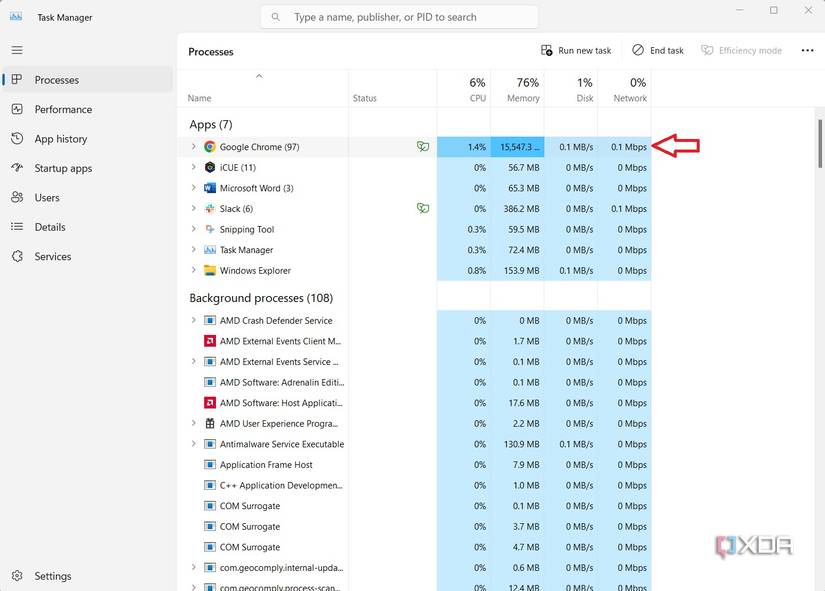Click the Efficiency mode button
This screenshot has height=591, width=825.
741,51
